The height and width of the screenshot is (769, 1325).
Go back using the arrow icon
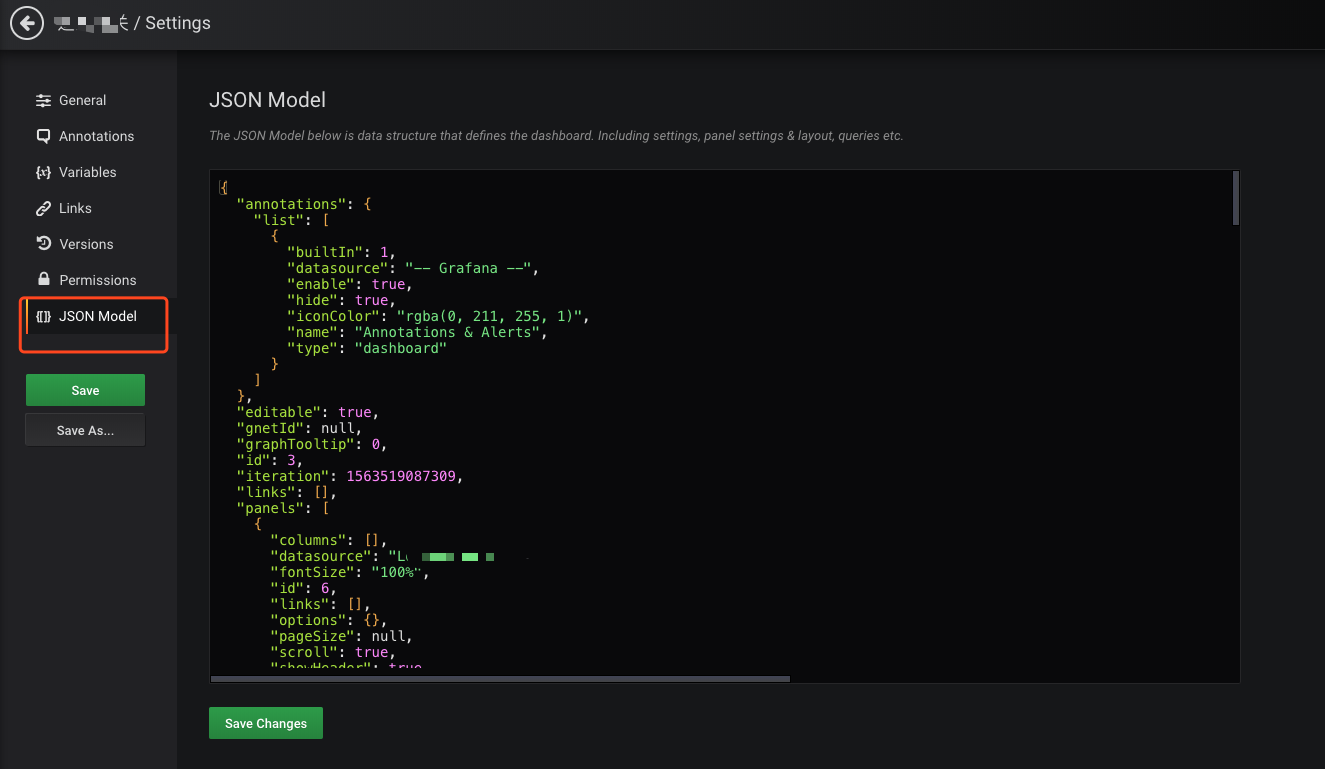tap(27, 23)
